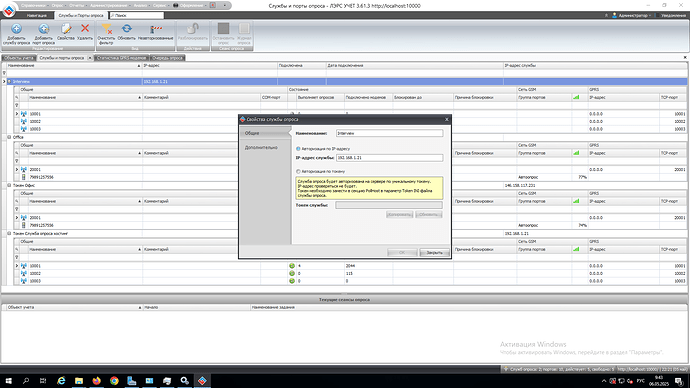Open Firefox from the Windows taskbar
This screenshot has width=690, height=388.
click(96, 381)
